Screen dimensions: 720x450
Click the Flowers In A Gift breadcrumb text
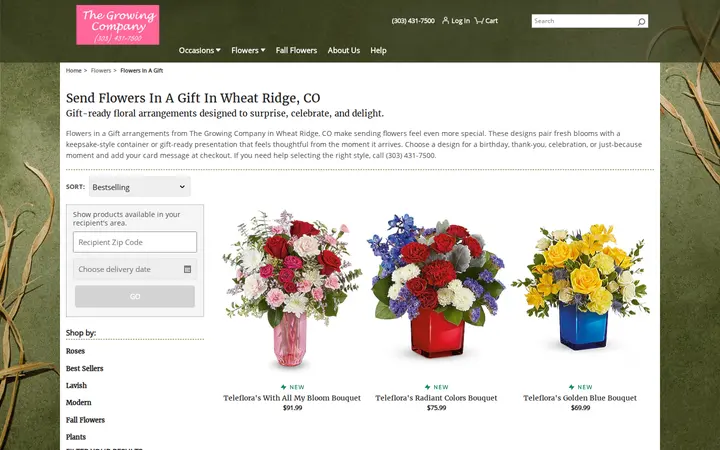click(141, 71)
